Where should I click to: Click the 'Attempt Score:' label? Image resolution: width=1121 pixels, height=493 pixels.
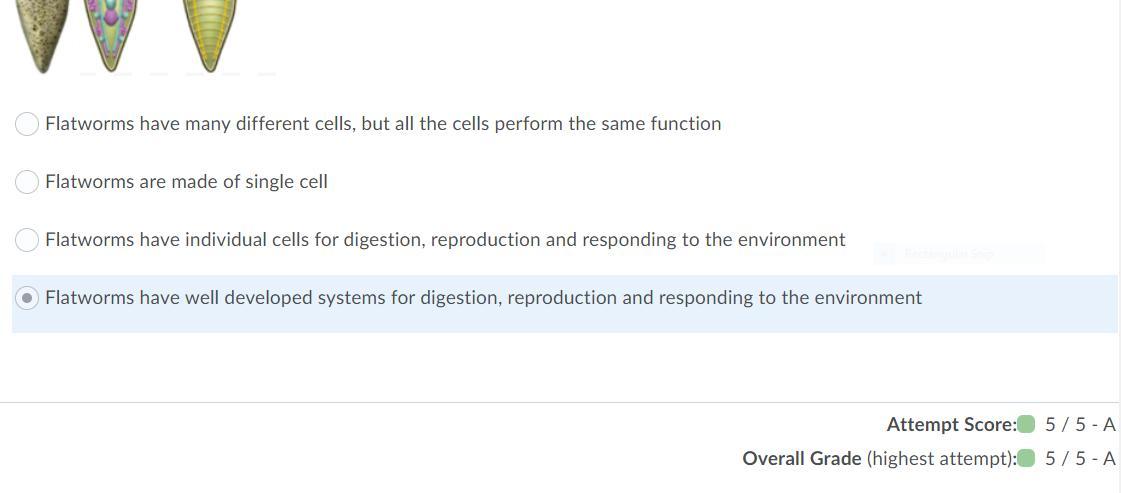950,425
